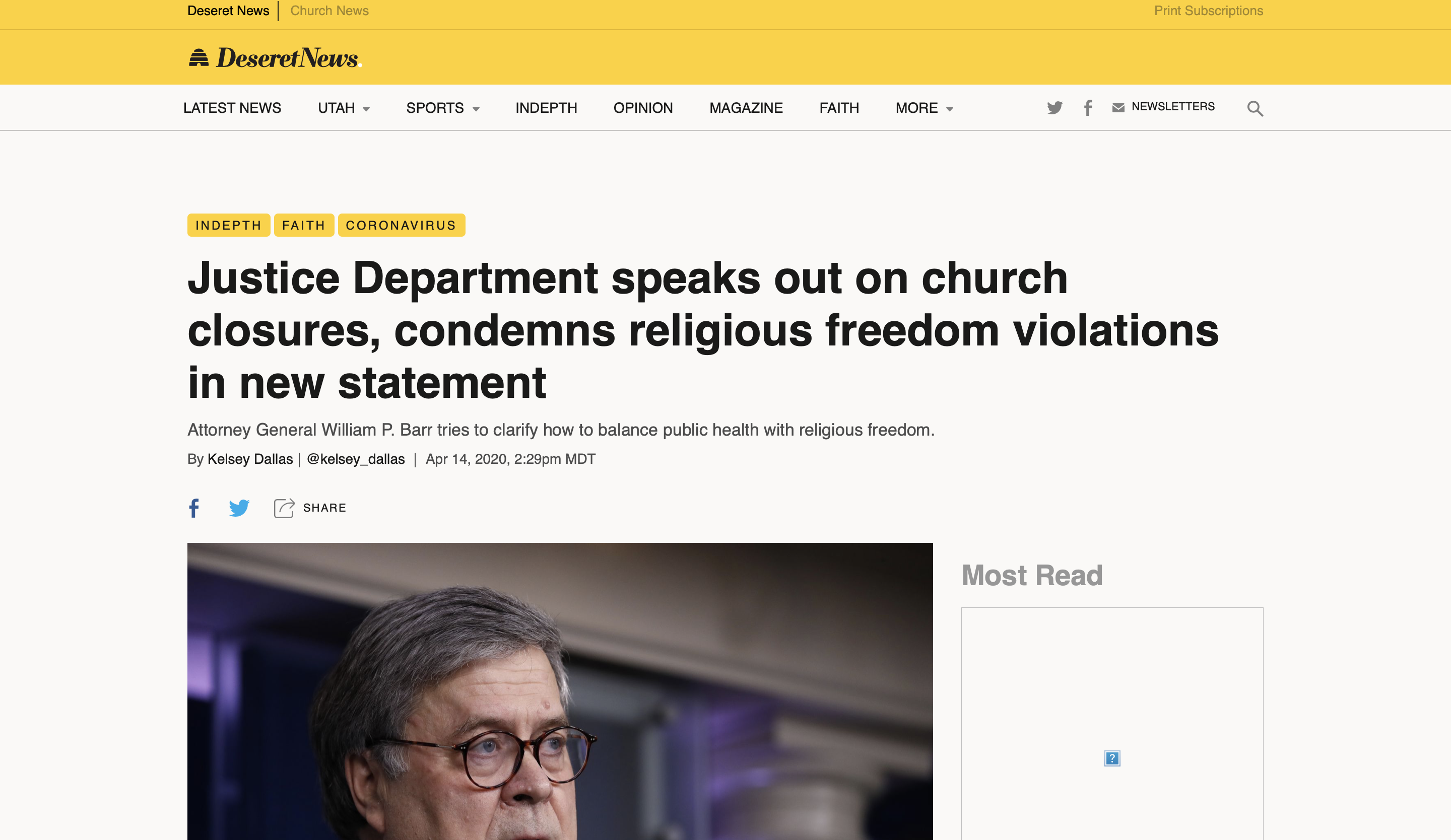Open the LATEST NEWS menu item
This screenshot has height=840, width=1451.
[232, 108]
